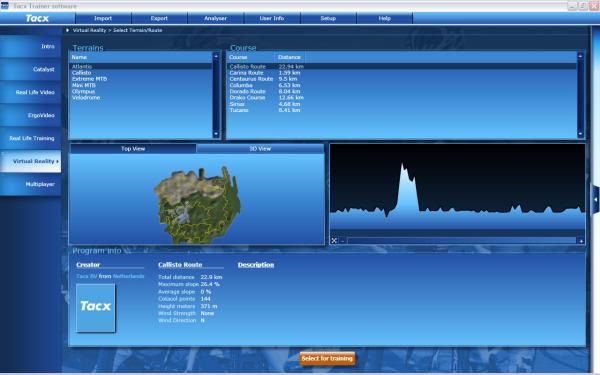Image resolution: width=600 pixels, height=375 pixels.
Task: Click the Tacx creator logo thumbnail
Action: 95,308
